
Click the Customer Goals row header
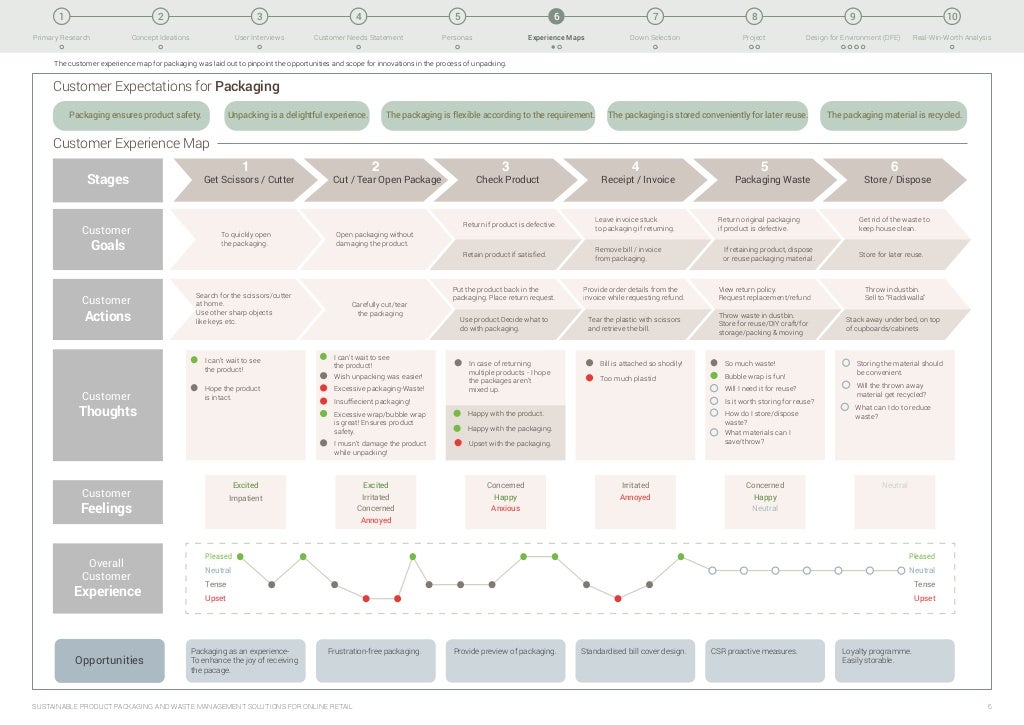pyautogui.click(x=108, y=239)
